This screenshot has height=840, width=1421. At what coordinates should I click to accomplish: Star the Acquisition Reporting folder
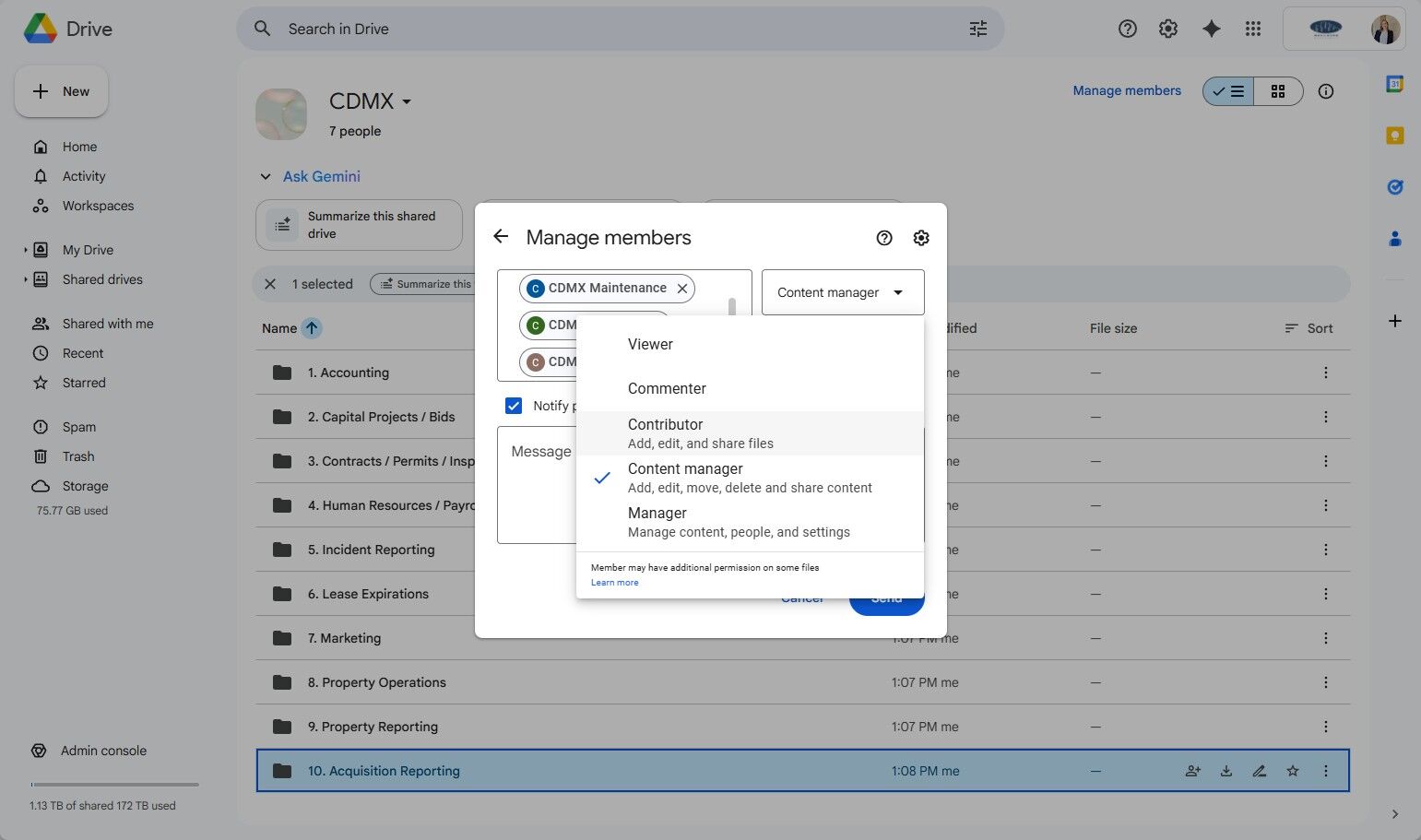coord(1293,771)
